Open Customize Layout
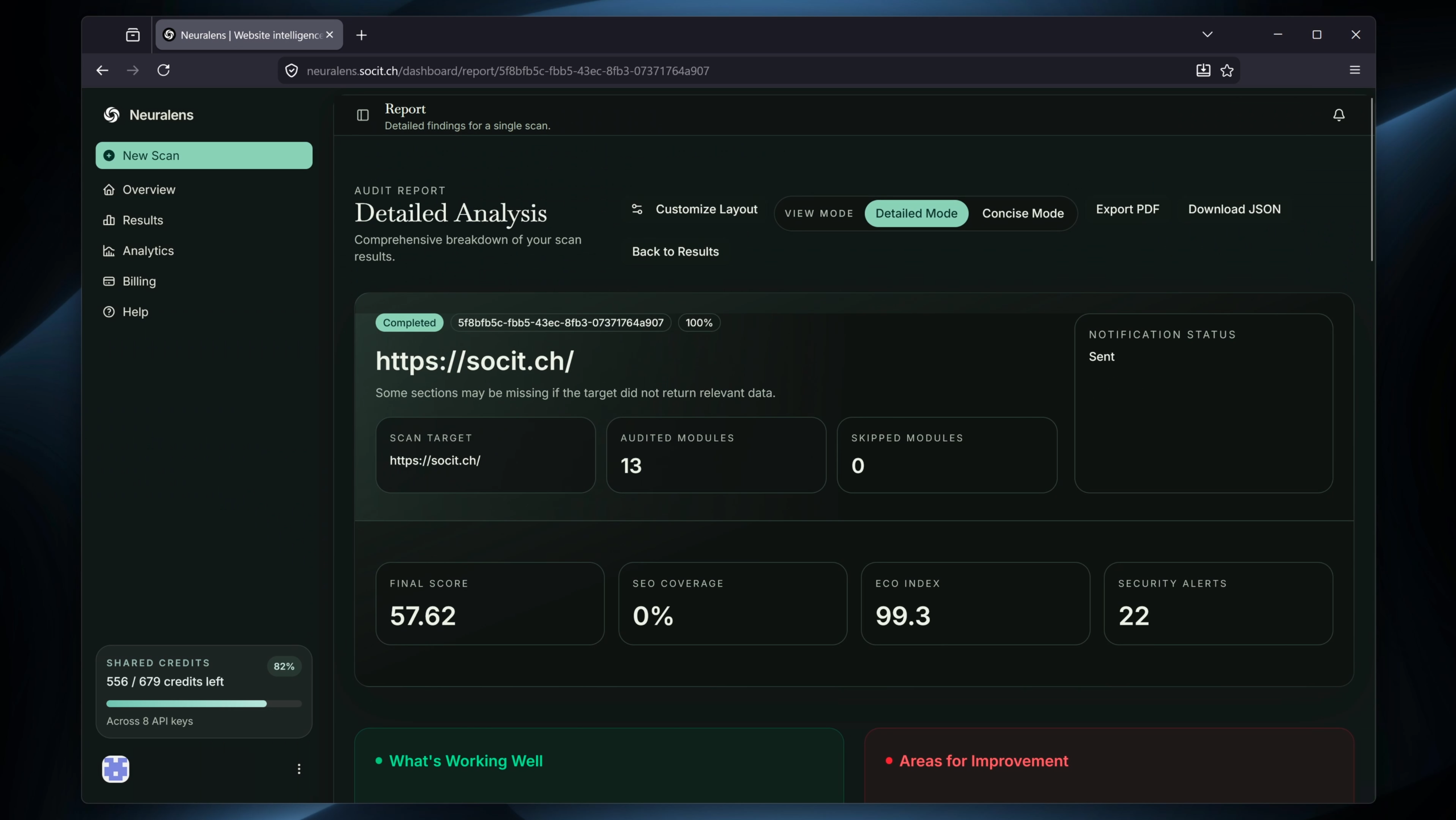Image resolution: width=1456 pixels, height=820 pixels. [x=695, y=209]
